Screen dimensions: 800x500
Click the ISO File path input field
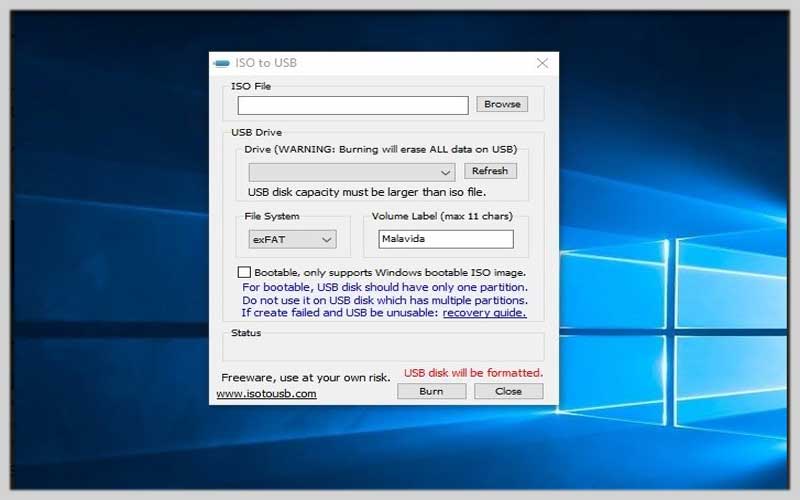[x=353, y=105]
